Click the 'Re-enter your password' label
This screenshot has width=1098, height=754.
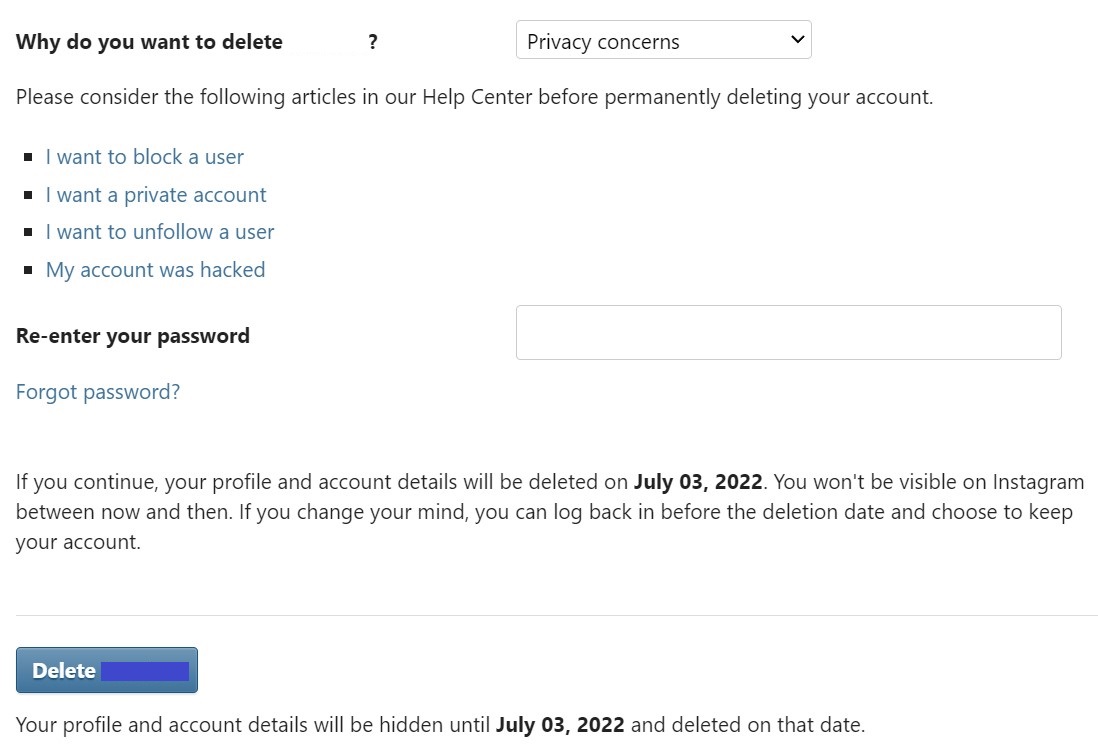133,336
